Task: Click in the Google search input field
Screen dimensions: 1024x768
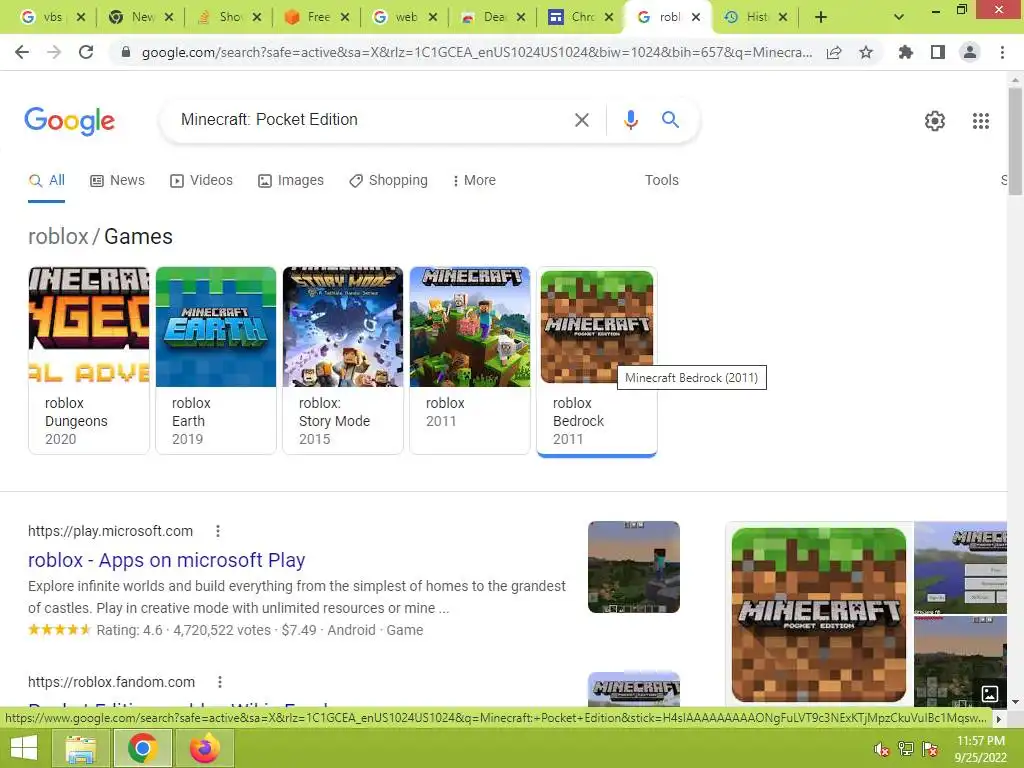Action: [x=372, y=120]
